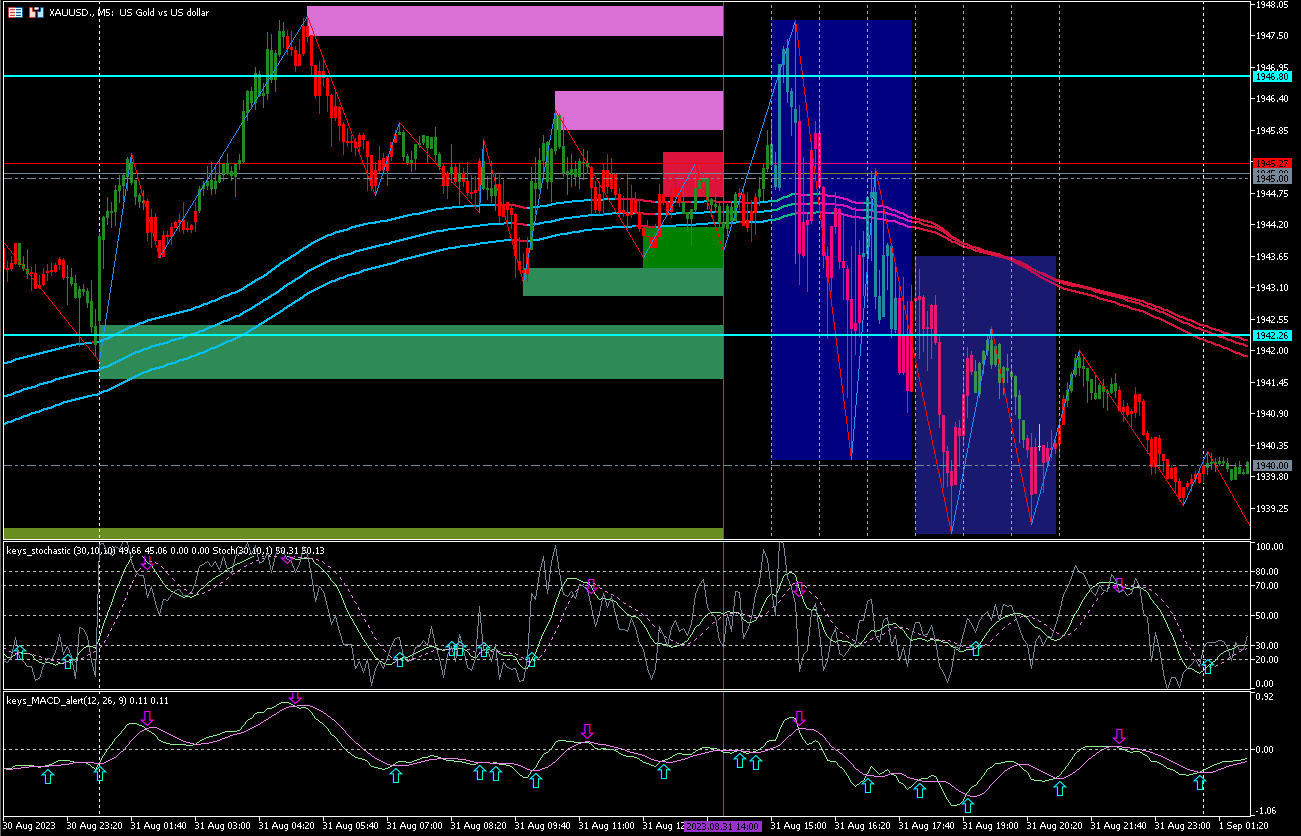Click the highlighted 2023.08.31 14:00 time label
Screen dimensions: 1301x836
tap(723, 827)
